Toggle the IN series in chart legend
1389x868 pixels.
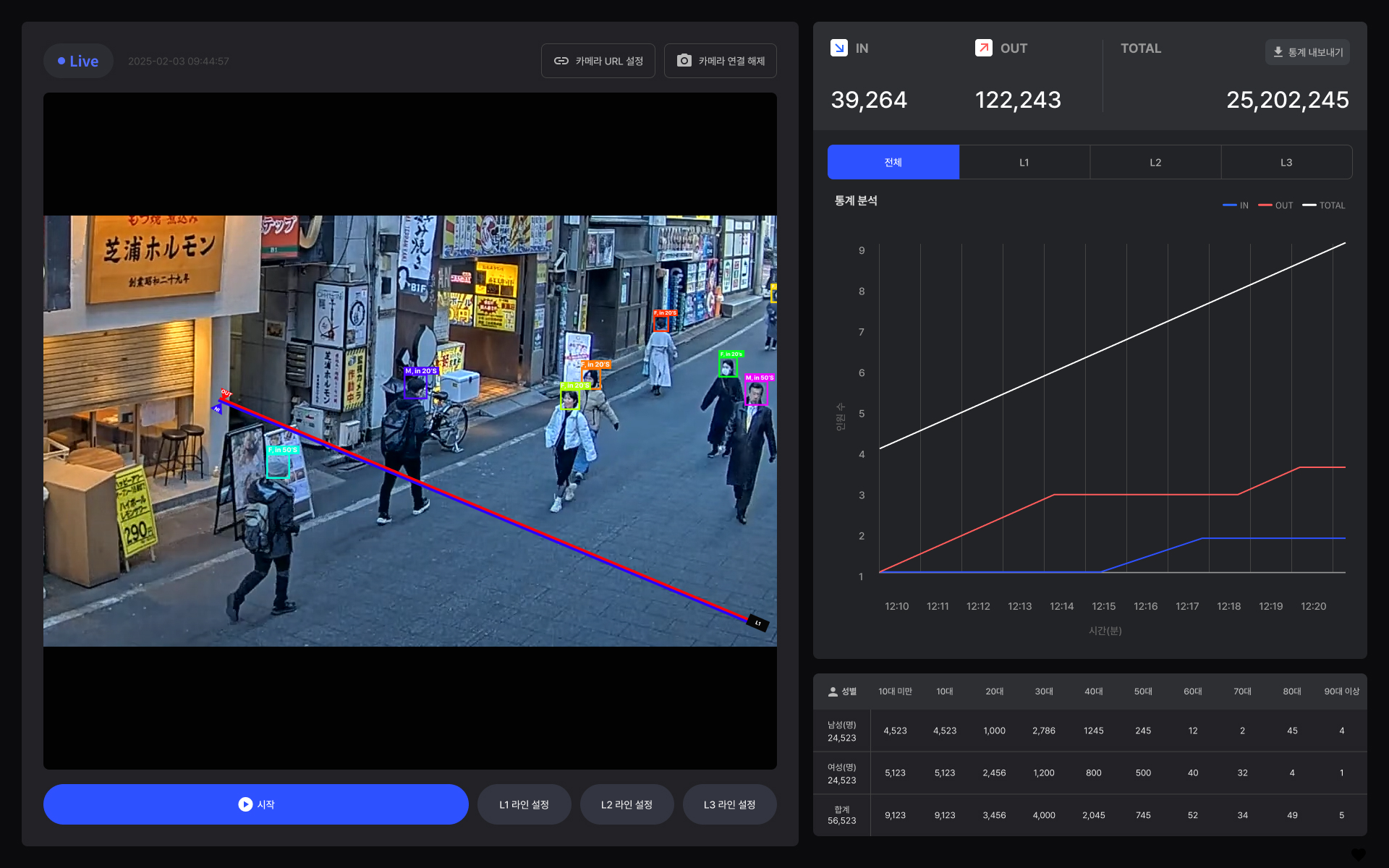click(1235, 205)
